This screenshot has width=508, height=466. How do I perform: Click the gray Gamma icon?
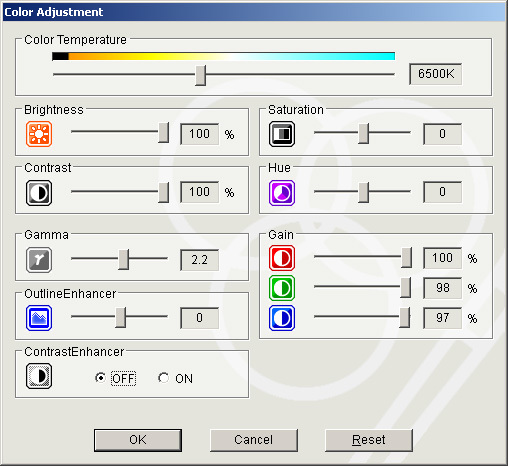pyautogui.click(x=39, y=260)
